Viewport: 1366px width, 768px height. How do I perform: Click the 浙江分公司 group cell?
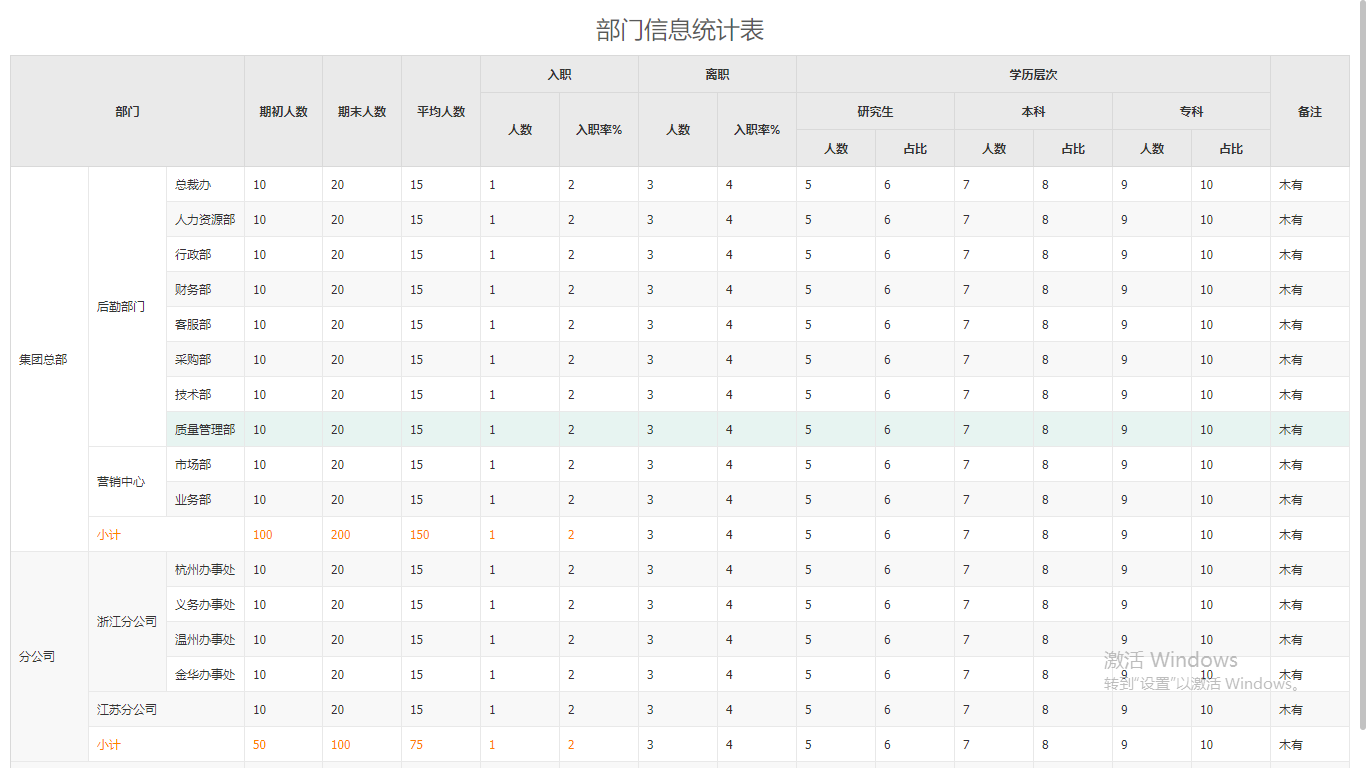[x=127, y=621]
